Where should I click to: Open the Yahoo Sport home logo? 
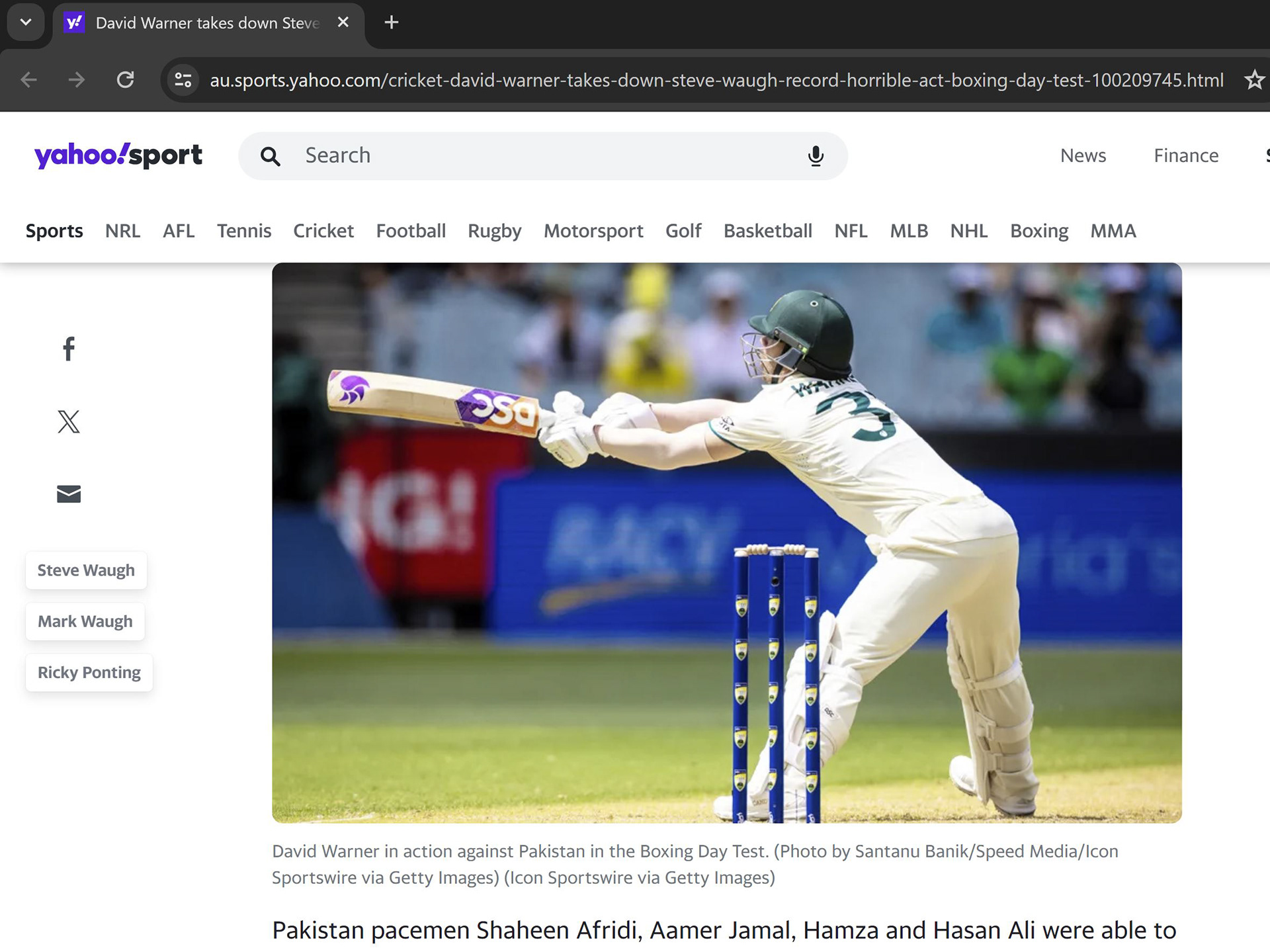(x=118, y=155)
